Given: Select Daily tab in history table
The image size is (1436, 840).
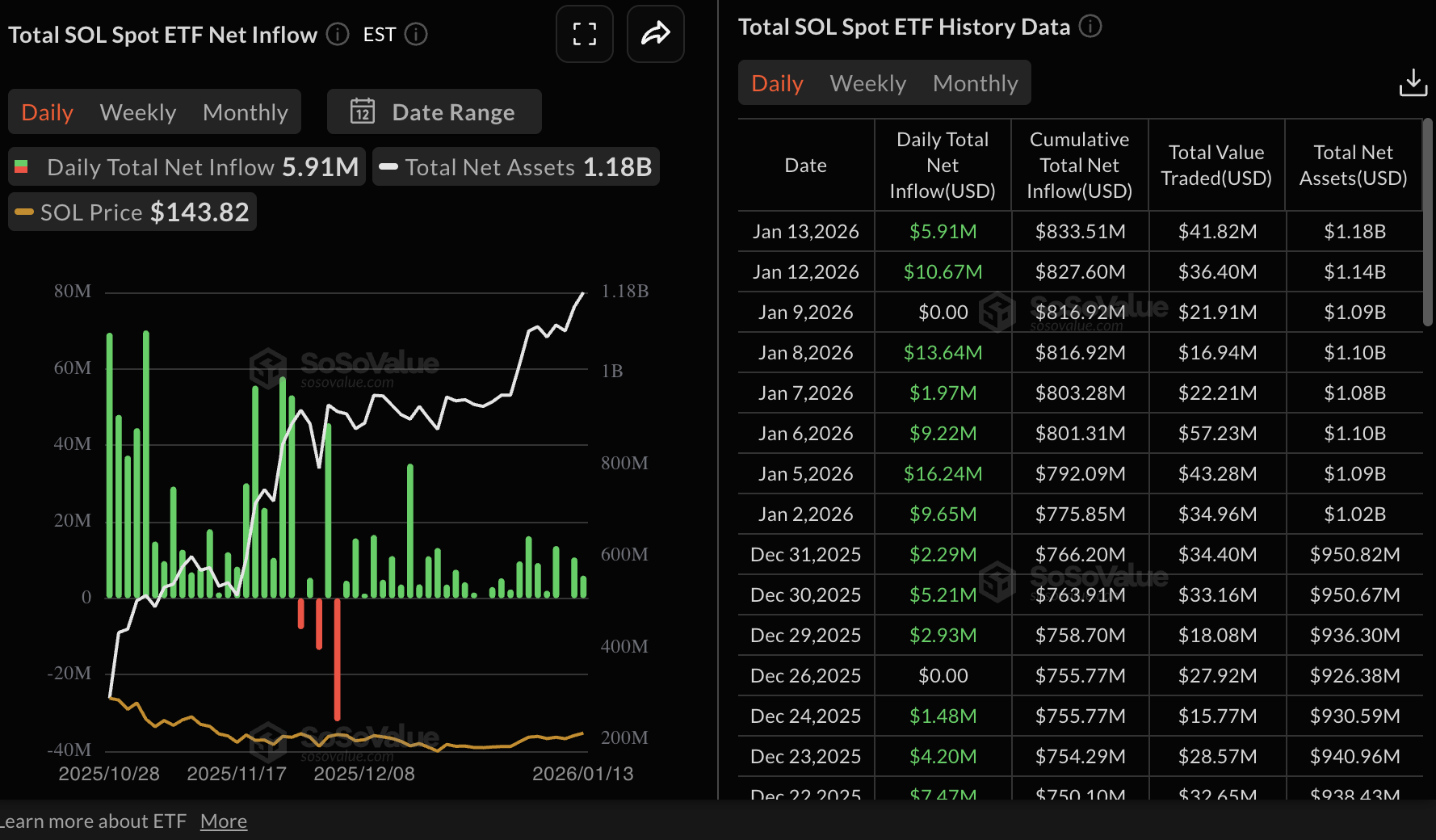Looking at the screenshot, I should coord(777,83).
